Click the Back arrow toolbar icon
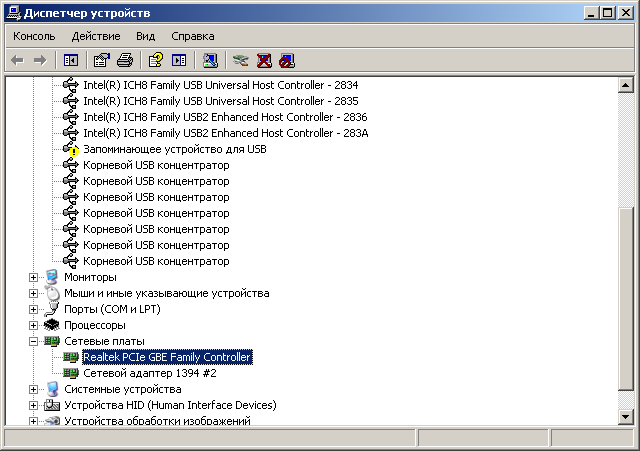This screenshot has height=451, width=640. (17, 61)
